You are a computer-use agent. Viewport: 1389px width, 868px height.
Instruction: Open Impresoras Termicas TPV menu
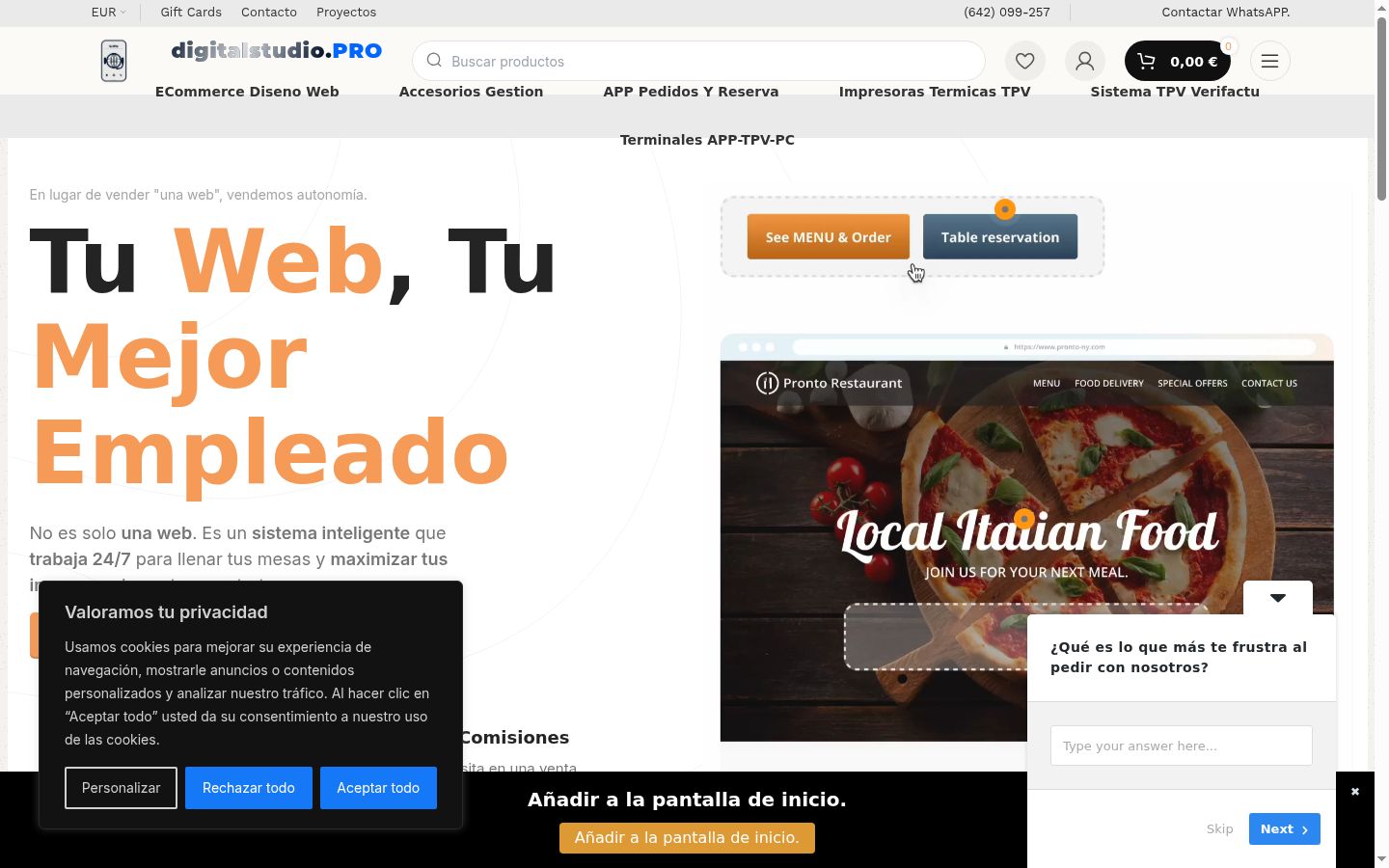935,92
